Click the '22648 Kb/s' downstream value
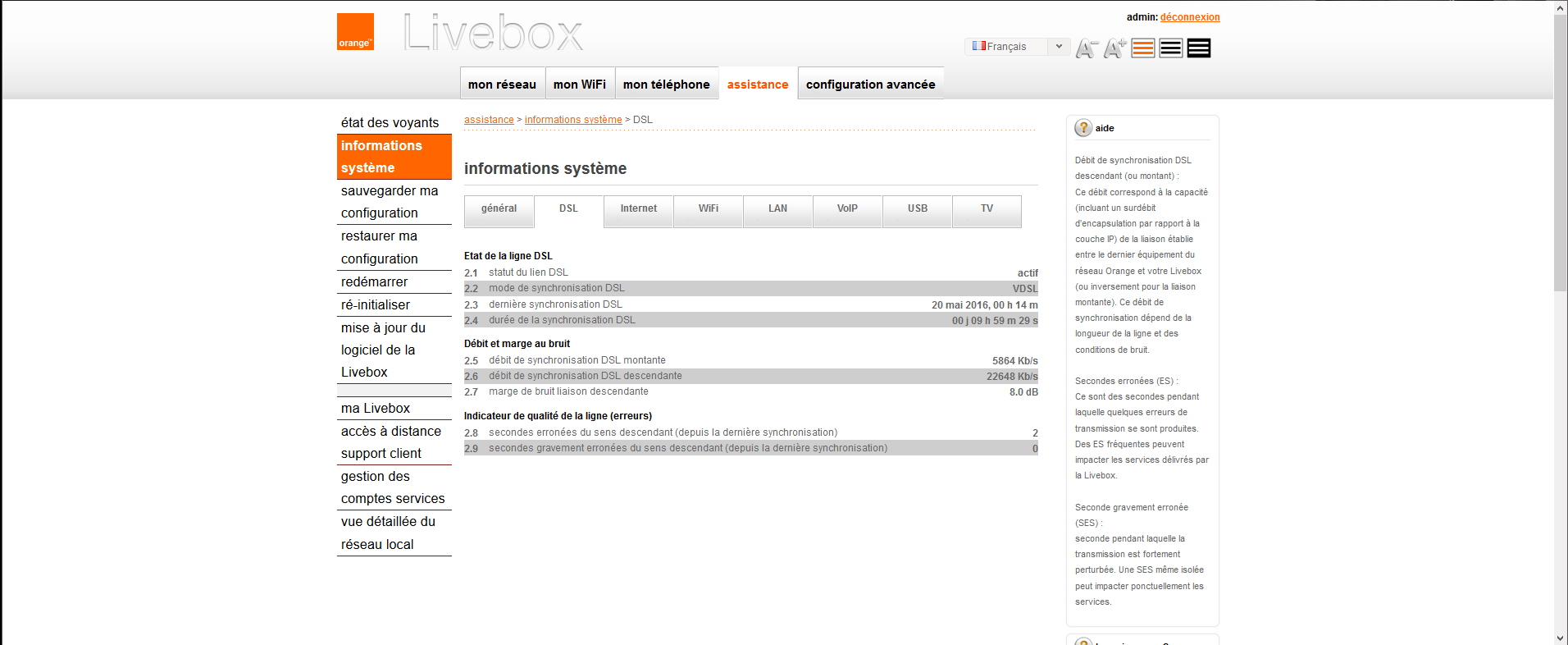1568x645 pixels. point(1012,377)
